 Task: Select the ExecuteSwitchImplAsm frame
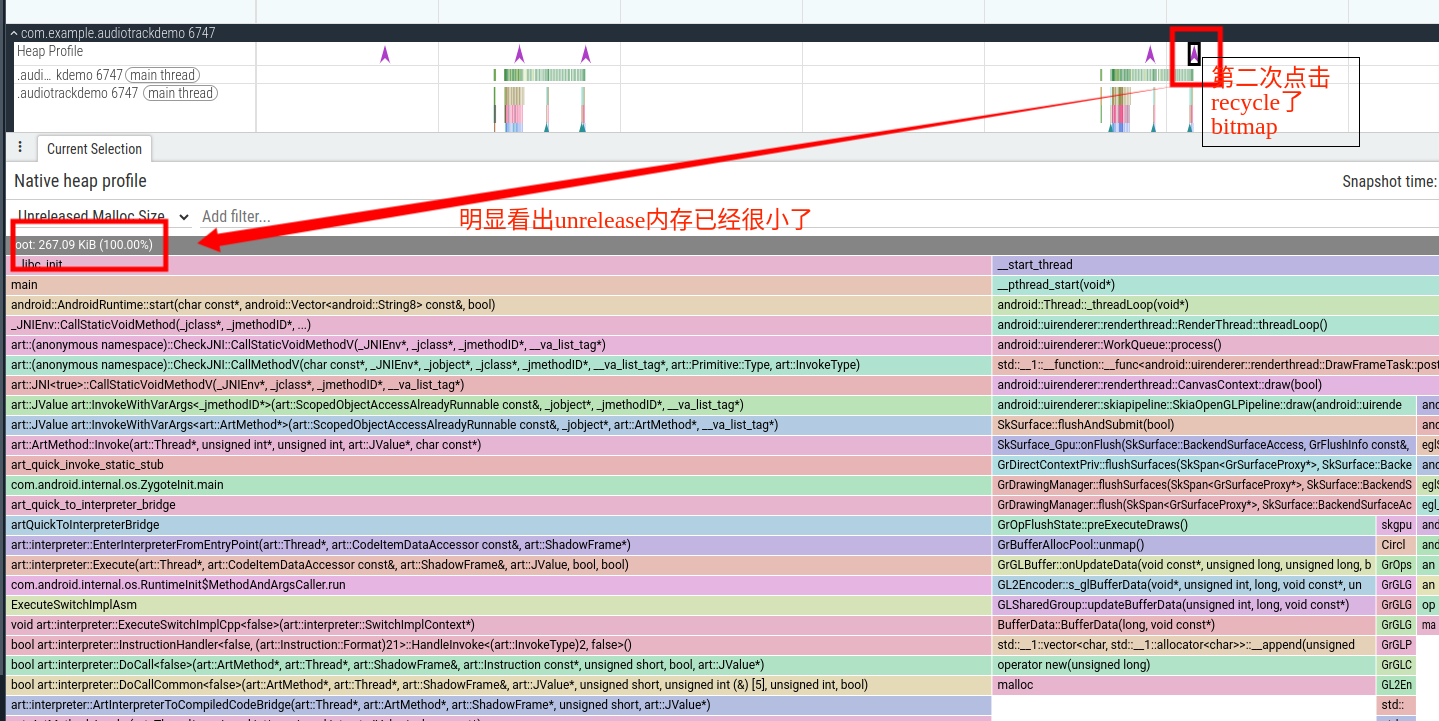(x=499, y=605)
